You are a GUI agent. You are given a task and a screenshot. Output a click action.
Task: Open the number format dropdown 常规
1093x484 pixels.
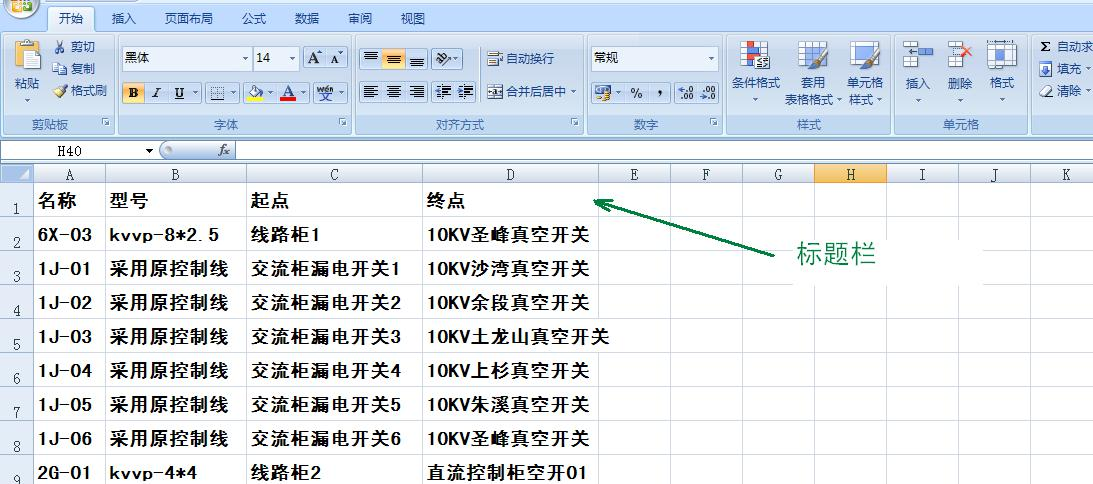click(x=711, y=59)
